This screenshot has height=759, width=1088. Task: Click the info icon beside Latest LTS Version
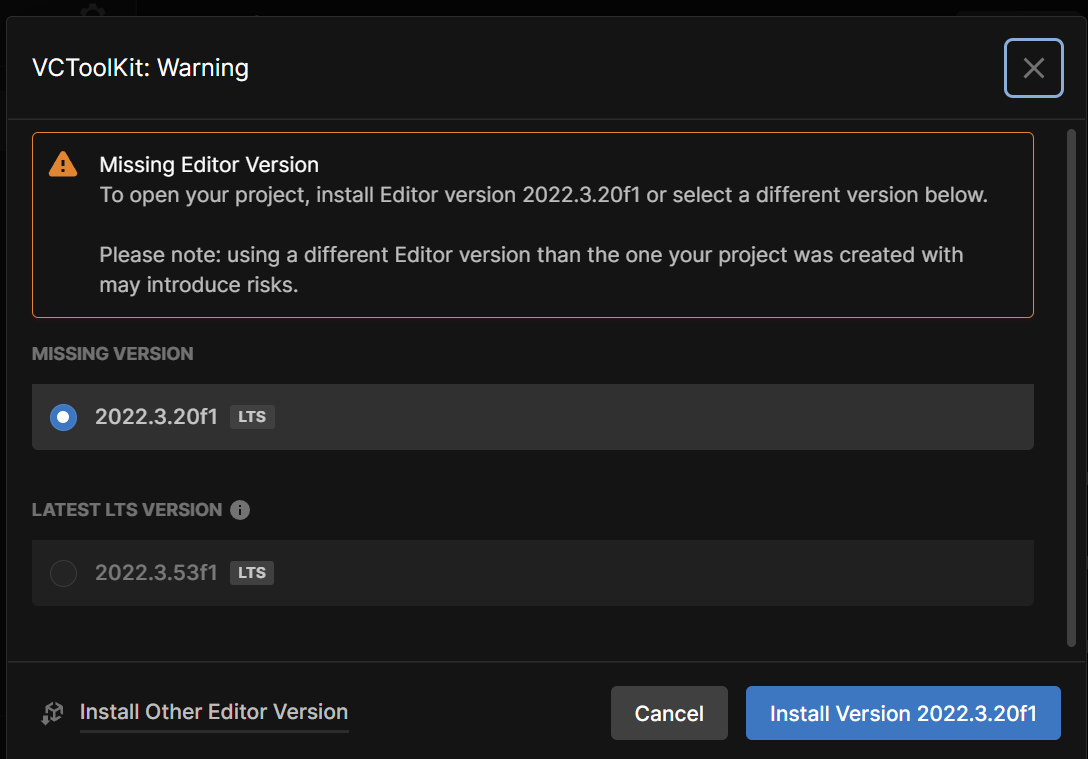240,510
